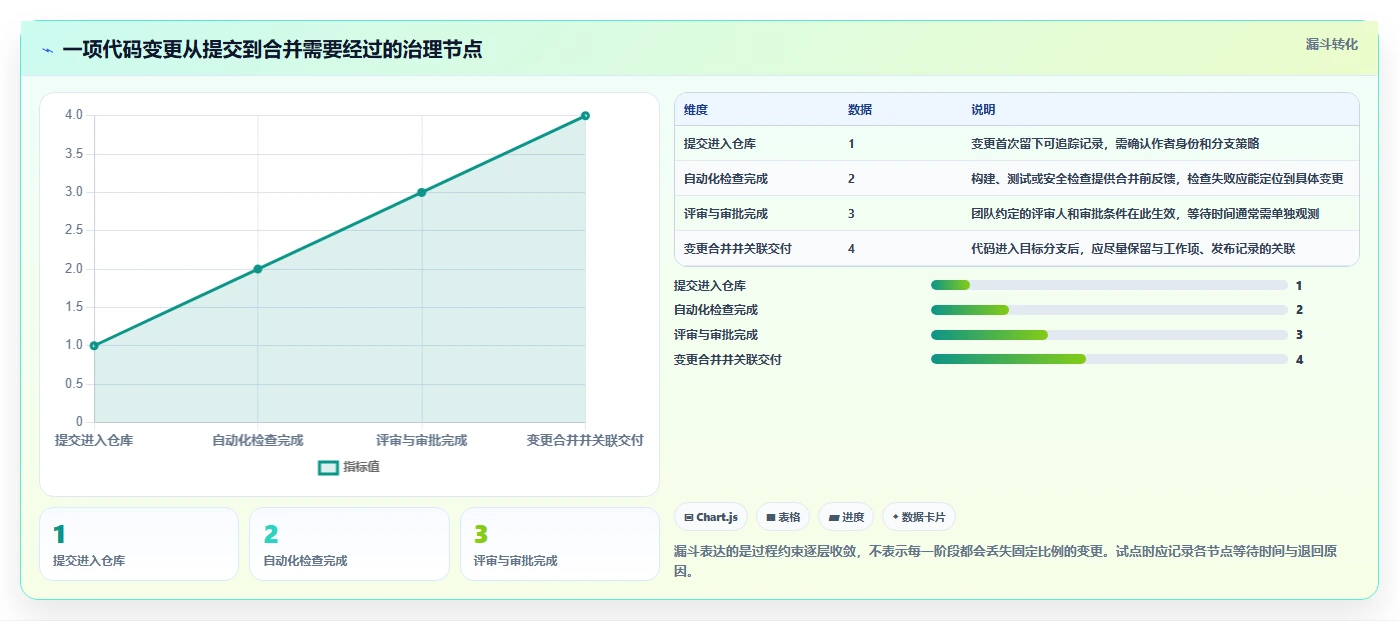Click the chart x-axis label 变更合并并关联交付
This screenshot has height=621, width=1399.
(585, 440)
